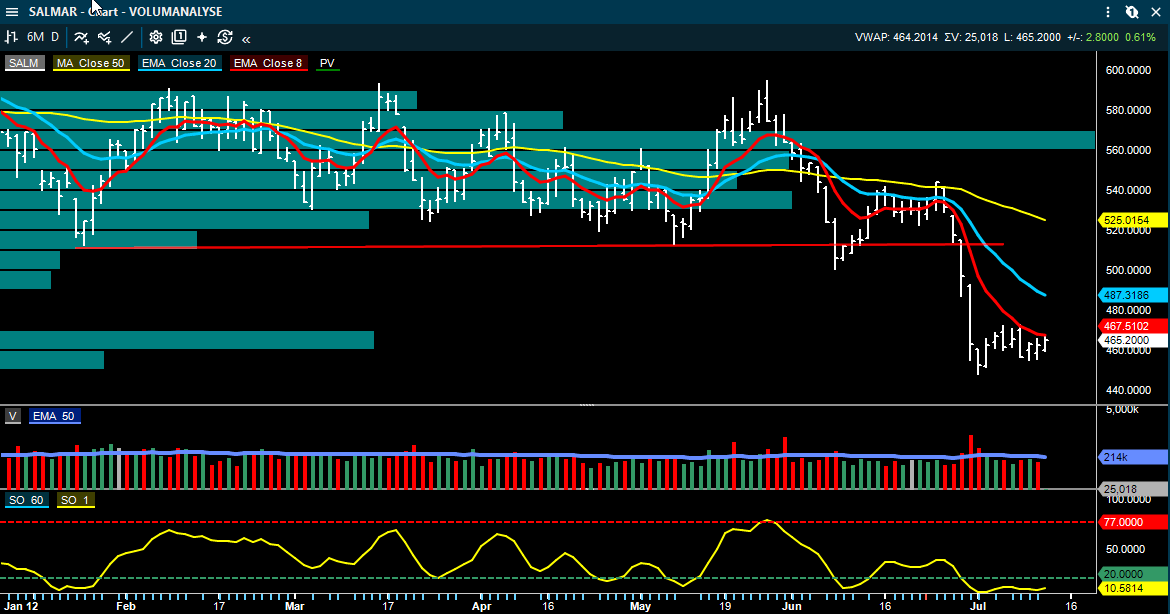Select the MA Close 50 legend tag
This screenshot has height=614, width=1170.
[x=91, y=63]
